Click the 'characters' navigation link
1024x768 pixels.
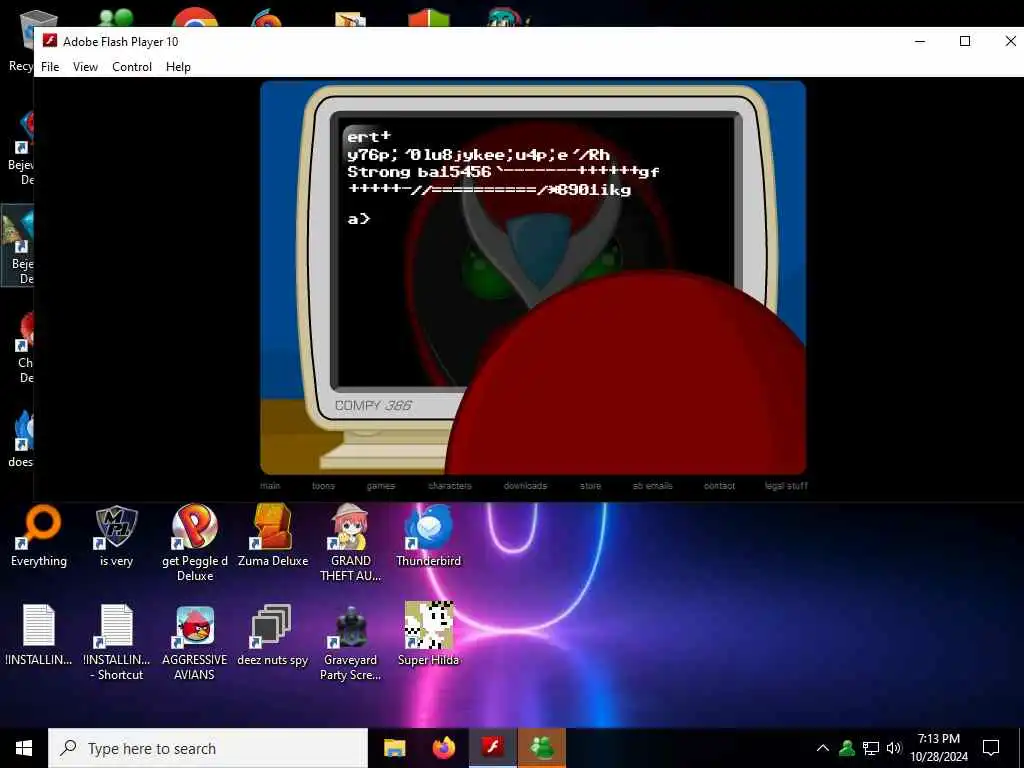(x=450, y=486)
